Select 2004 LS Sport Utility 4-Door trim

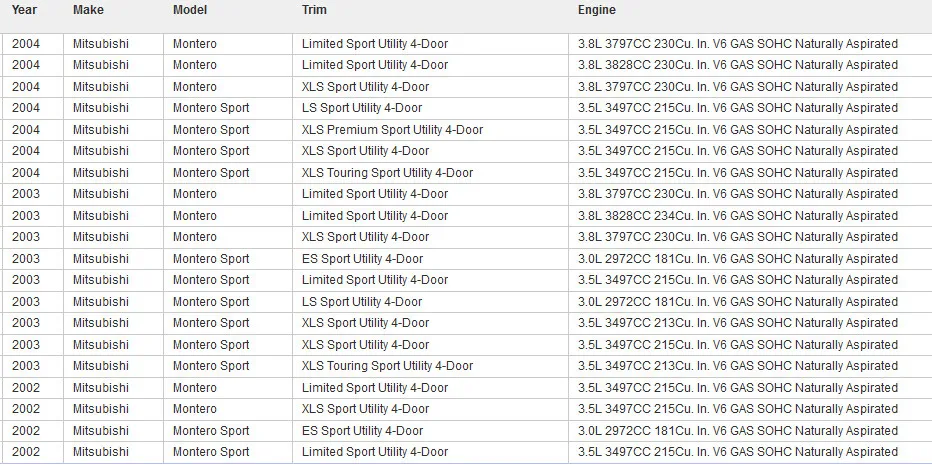point(362,108)
